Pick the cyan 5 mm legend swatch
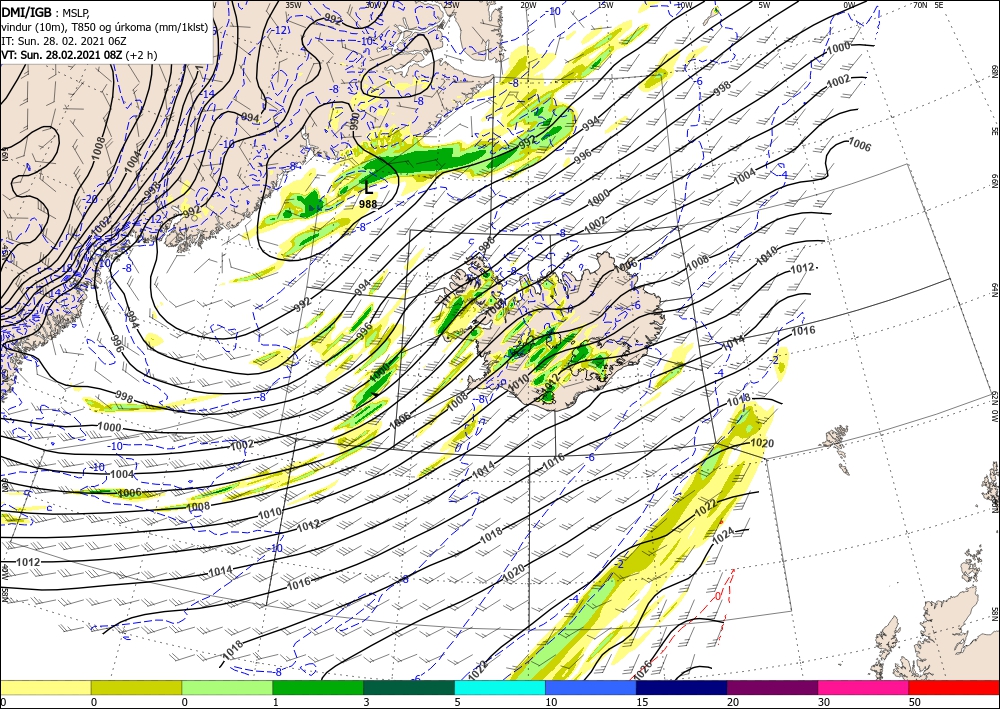This screenshot has width=1000, height=709. tap(500, 687)
